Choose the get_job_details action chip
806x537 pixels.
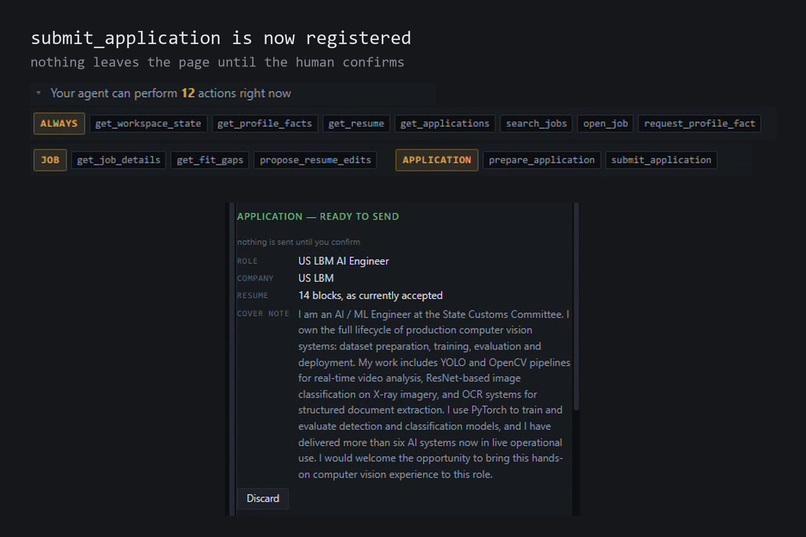pos(118,160)
